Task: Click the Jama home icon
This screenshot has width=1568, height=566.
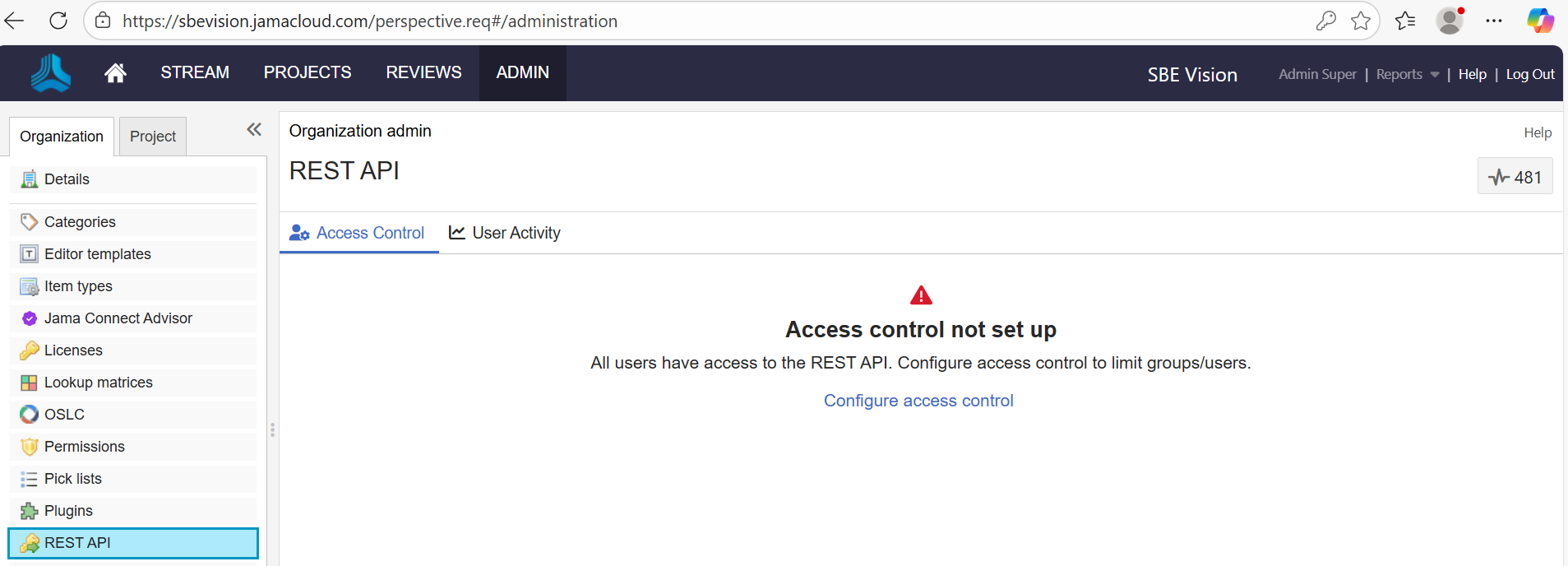Action: (115, 73)
